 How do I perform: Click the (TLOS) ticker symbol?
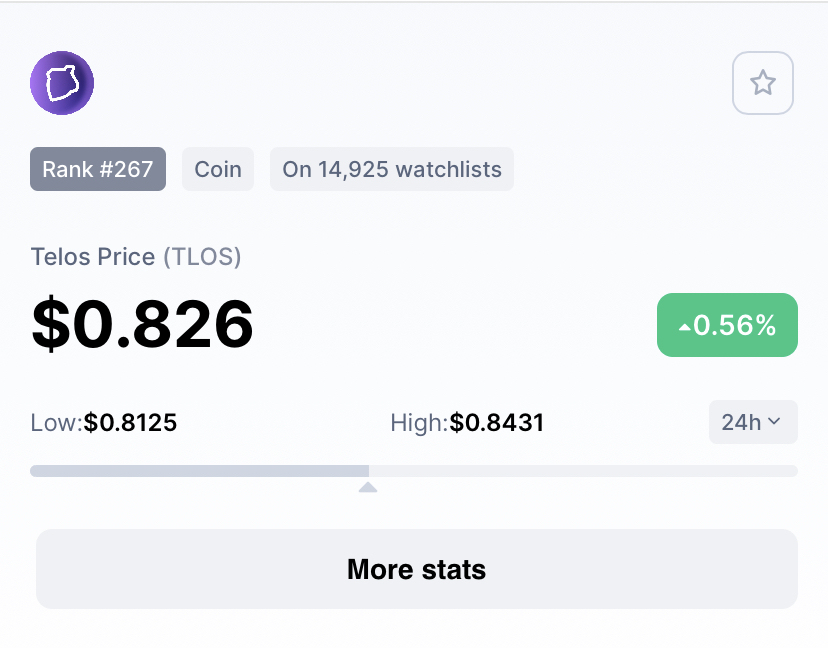tap(203, 257)
